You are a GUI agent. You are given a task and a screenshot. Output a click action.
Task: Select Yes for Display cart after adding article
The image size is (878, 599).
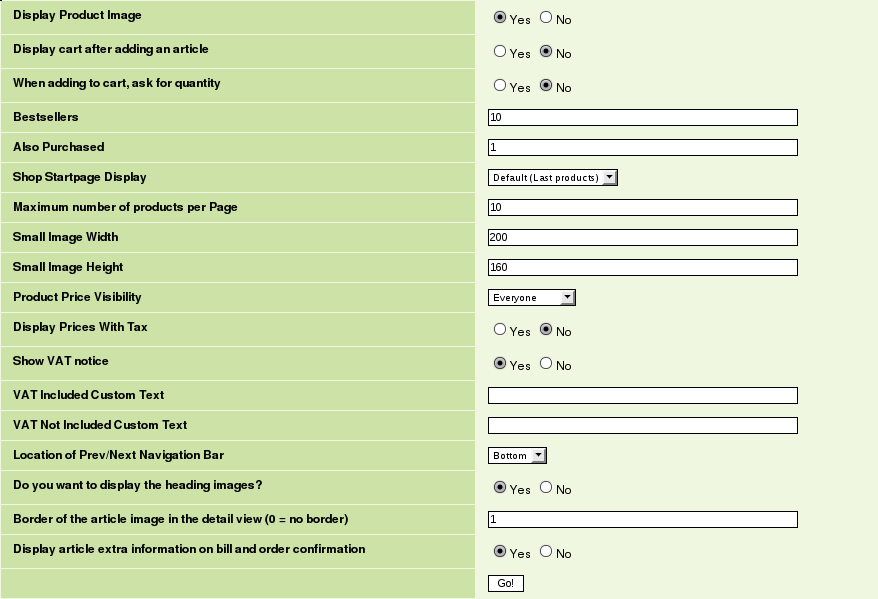tap(500, 52)
